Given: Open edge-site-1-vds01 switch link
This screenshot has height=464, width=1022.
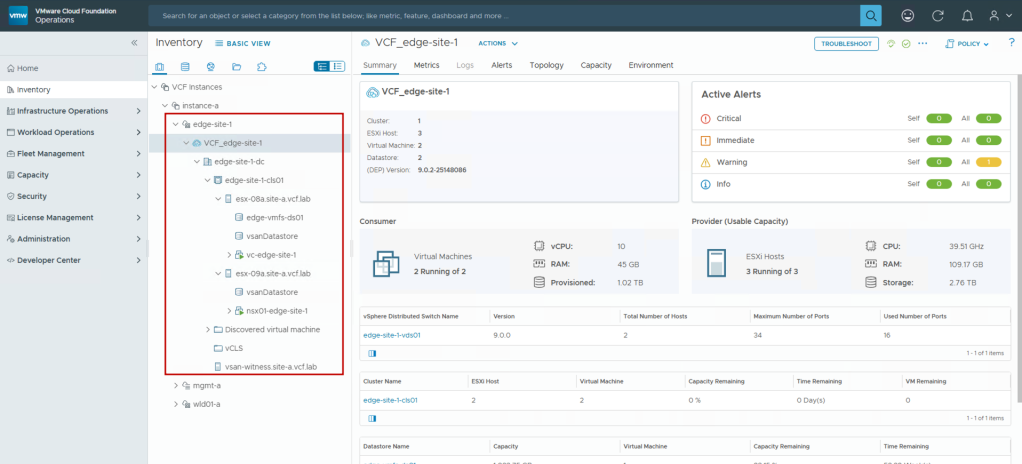Looking at the screenshot, I should point(392,335).
